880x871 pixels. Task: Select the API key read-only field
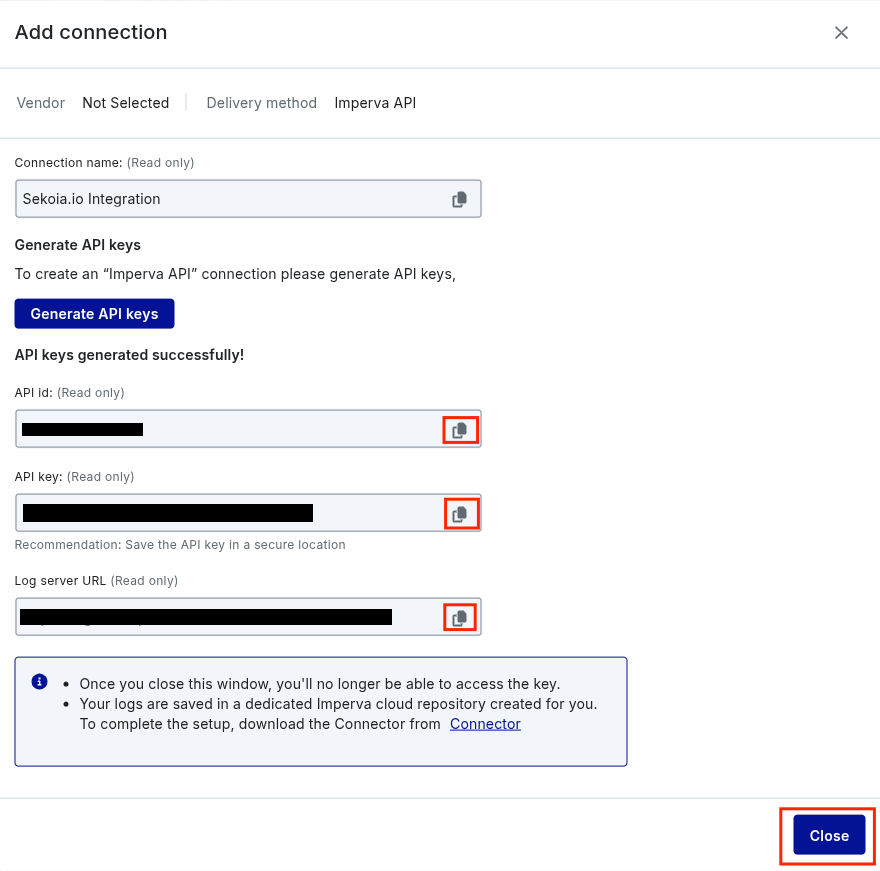click(x=370, y=513)
